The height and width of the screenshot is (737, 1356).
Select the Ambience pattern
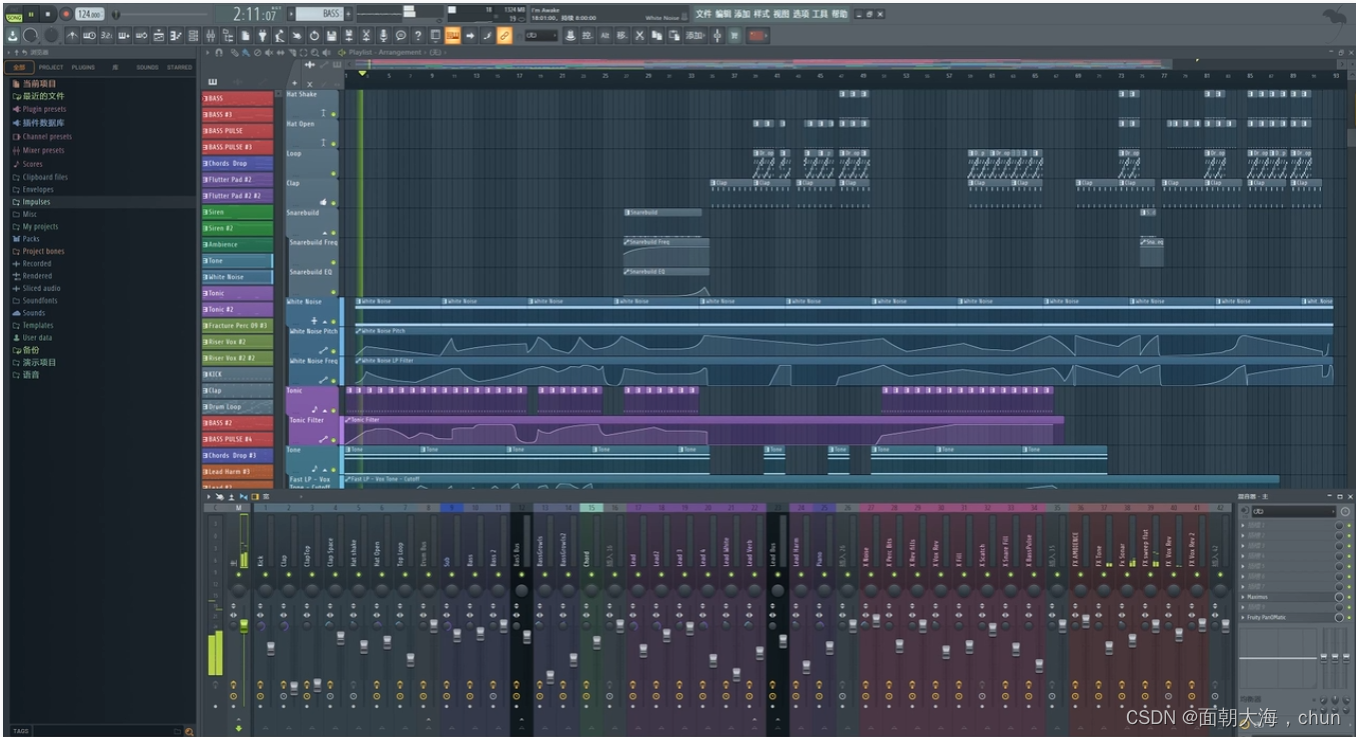[238, 244]
